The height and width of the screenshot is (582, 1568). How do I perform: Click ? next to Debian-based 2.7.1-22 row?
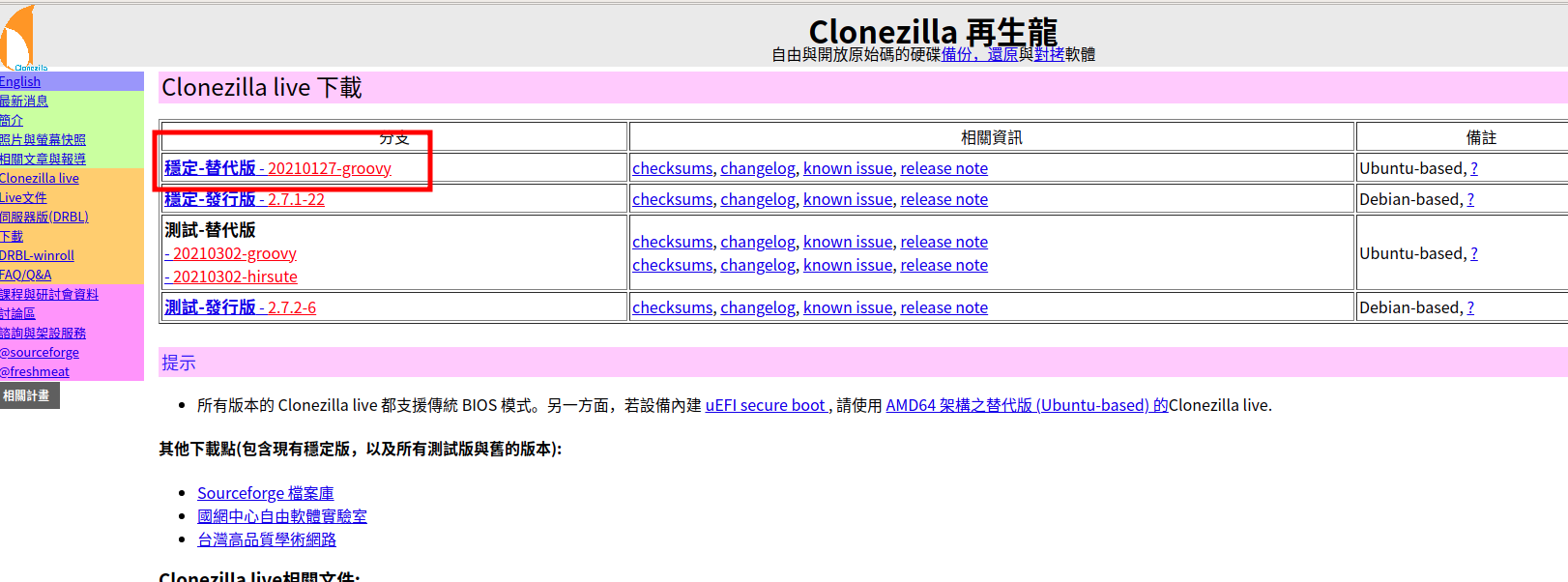point(1470,199)
